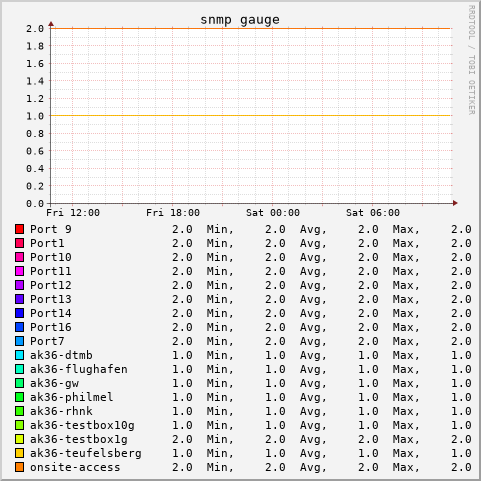Click the ak36-flughafen legend label
The image size is (481, 481).
pyautogui.click(x=79, y=369)
